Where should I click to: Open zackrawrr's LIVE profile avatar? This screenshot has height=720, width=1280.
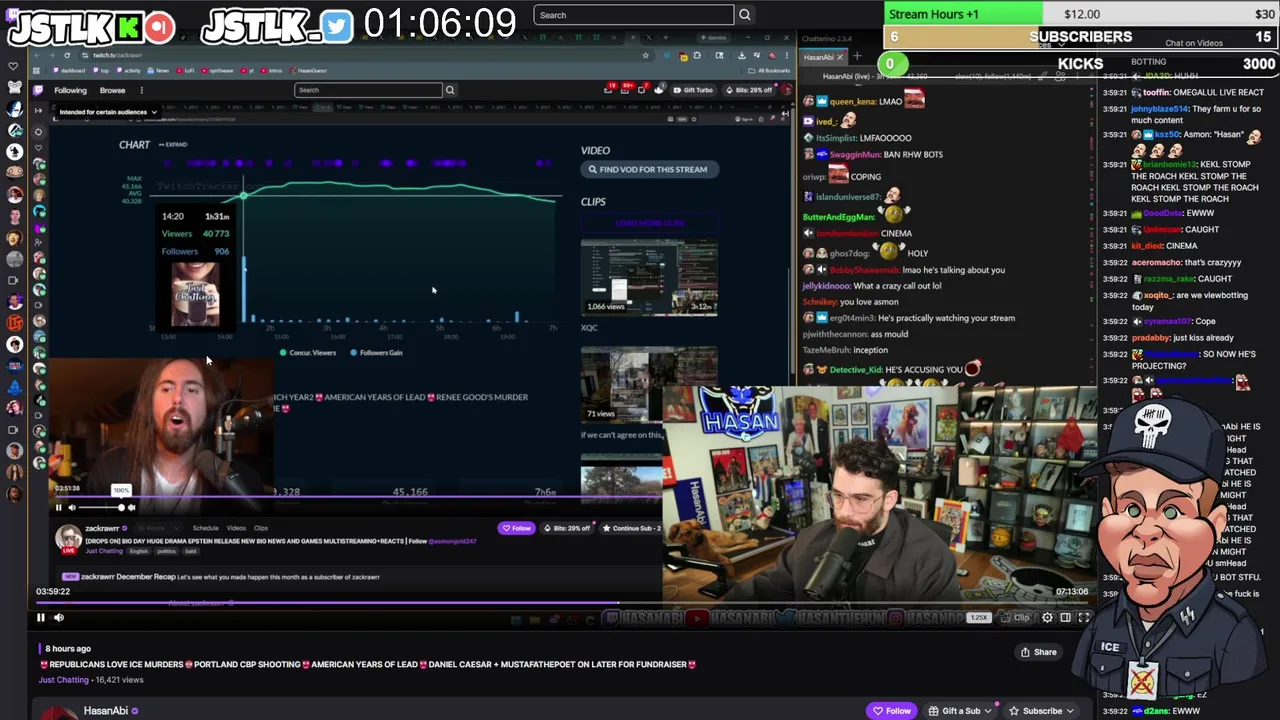[68, 538]
